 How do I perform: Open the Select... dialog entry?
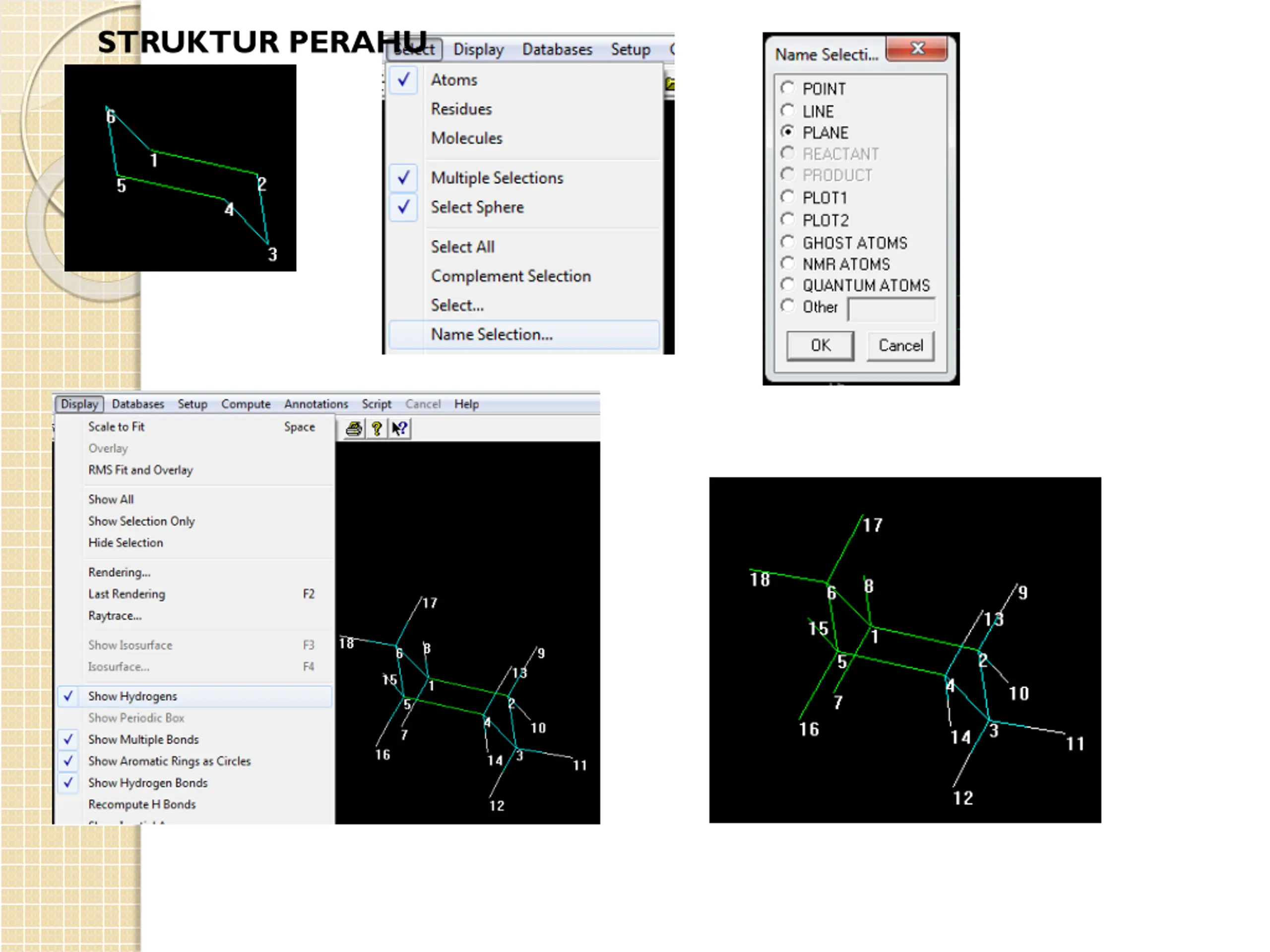[524, 305]
